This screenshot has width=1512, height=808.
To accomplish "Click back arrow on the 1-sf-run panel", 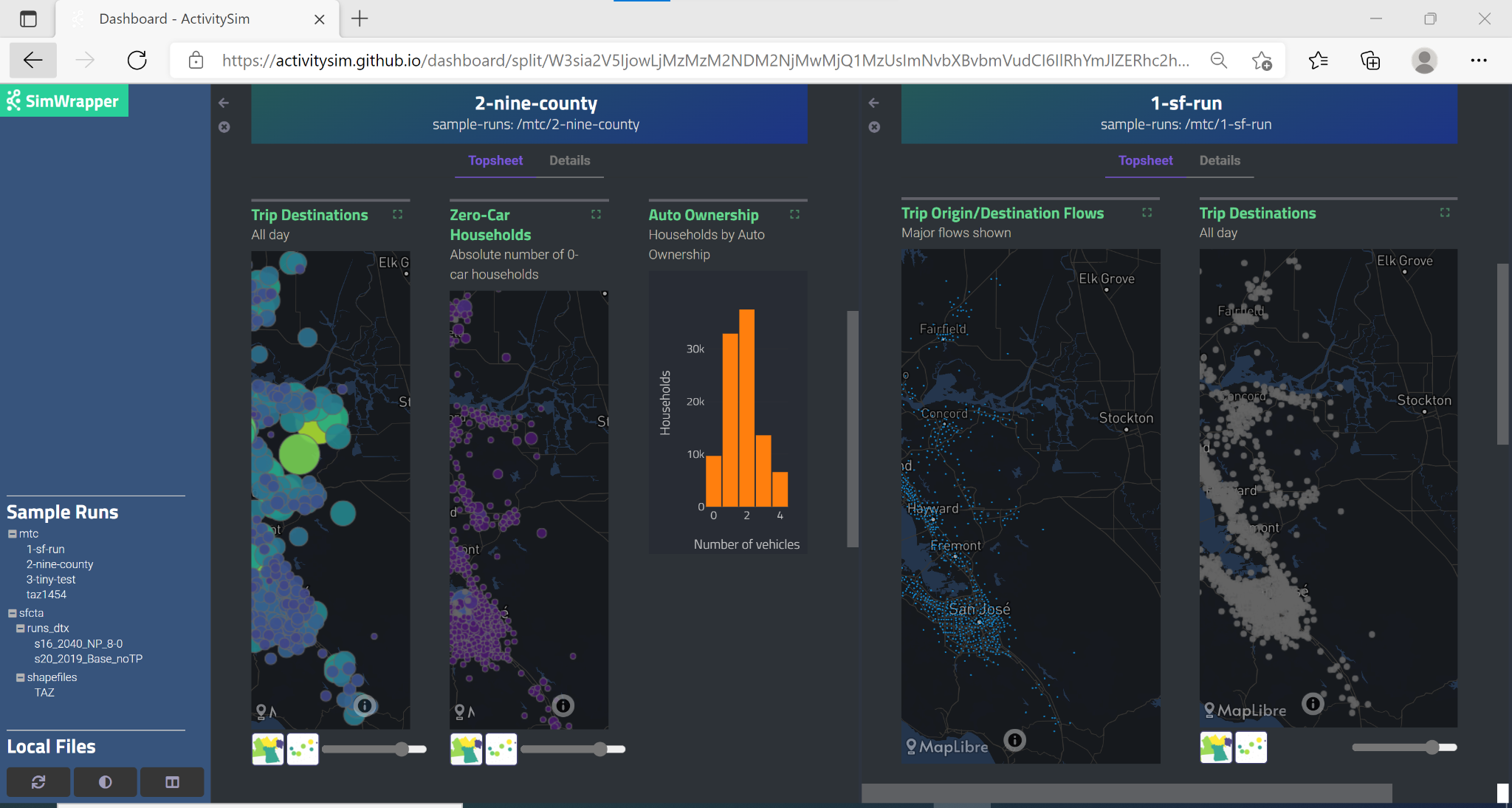I will click(874, 103).
